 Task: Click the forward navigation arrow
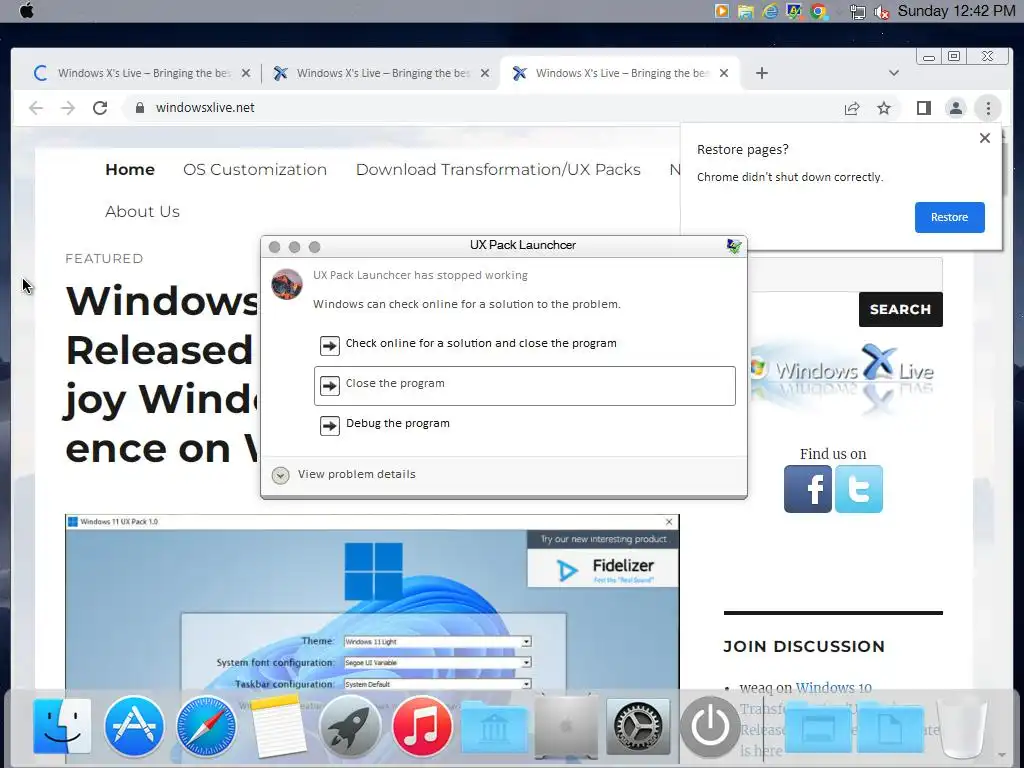coord(68,108)
